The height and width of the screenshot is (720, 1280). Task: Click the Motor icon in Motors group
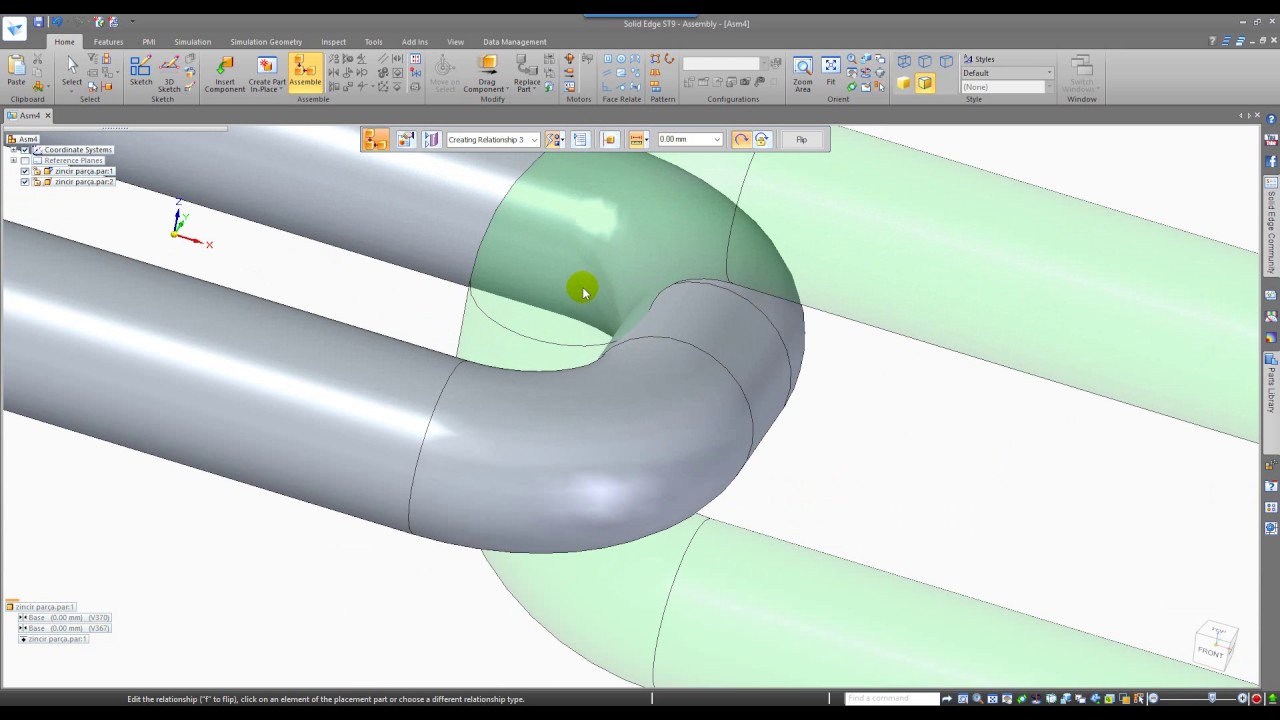pyautogui.click(x=570, y=60)
